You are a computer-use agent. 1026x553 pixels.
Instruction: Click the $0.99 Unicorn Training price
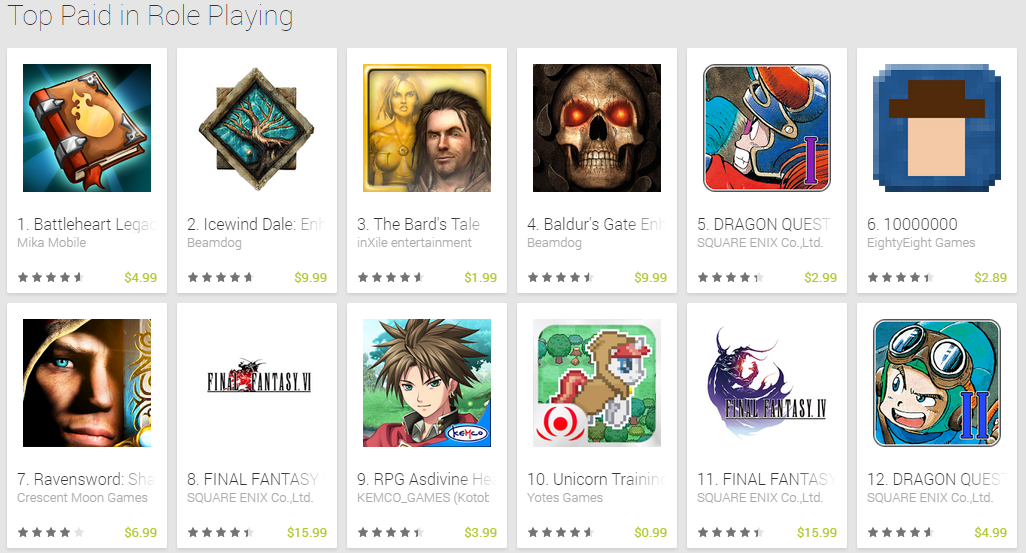tap(650, 533)
